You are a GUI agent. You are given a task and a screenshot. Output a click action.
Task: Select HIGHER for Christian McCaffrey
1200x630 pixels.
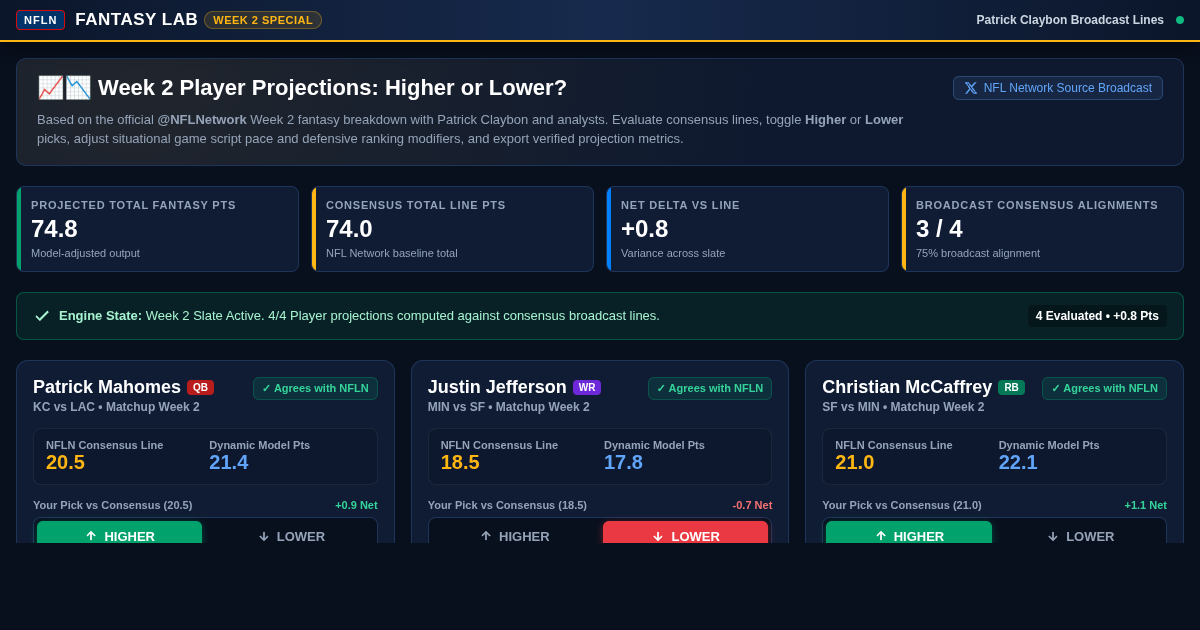909,532
